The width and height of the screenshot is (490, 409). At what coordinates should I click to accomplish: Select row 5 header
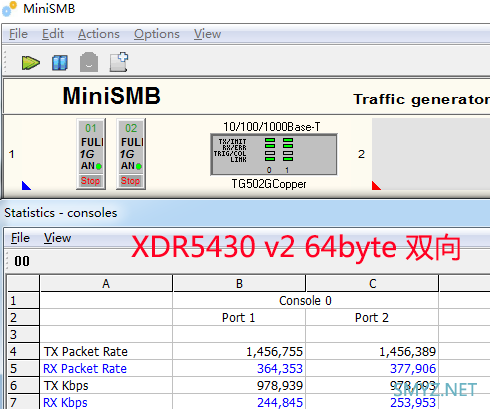click(x=23, y=368)
